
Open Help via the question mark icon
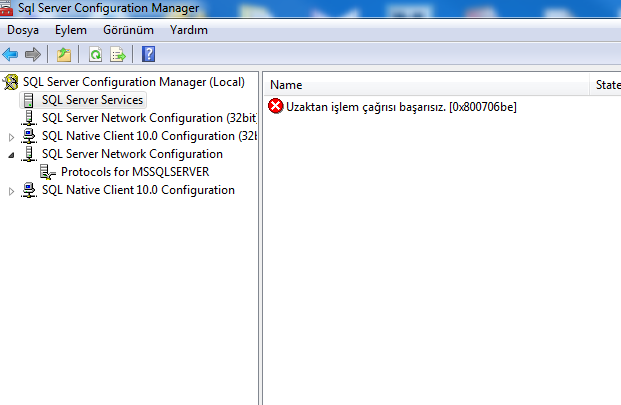[x=149, y=54]
